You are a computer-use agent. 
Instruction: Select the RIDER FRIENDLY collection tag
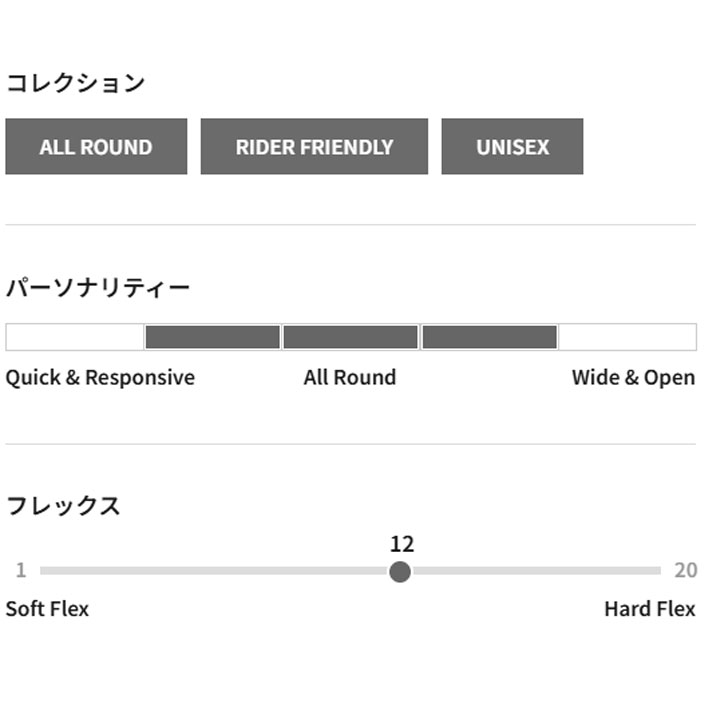(314, 147)
